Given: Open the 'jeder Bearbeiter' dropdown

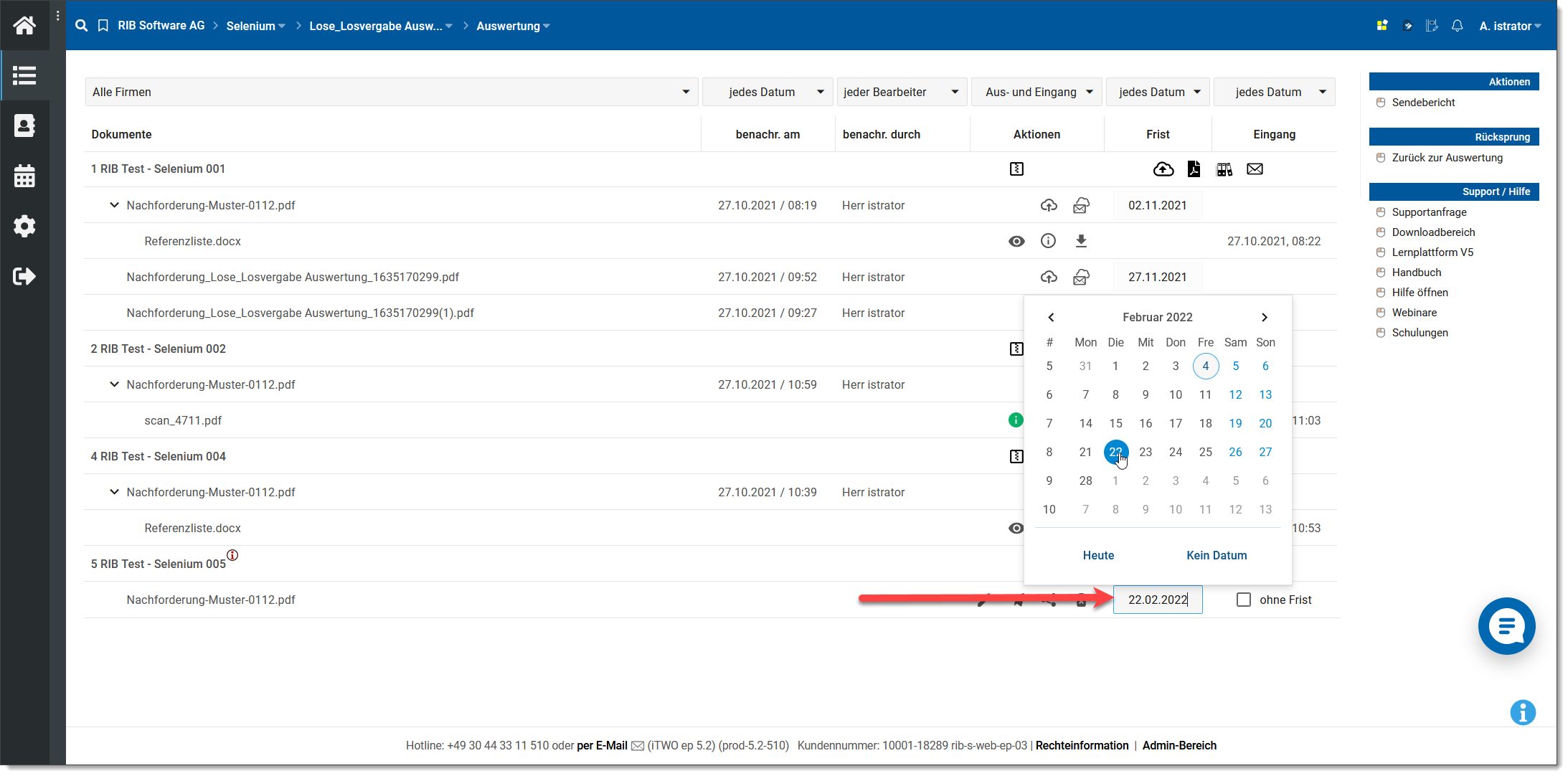Looking at the screenshot, I should (x=902, y=92).
